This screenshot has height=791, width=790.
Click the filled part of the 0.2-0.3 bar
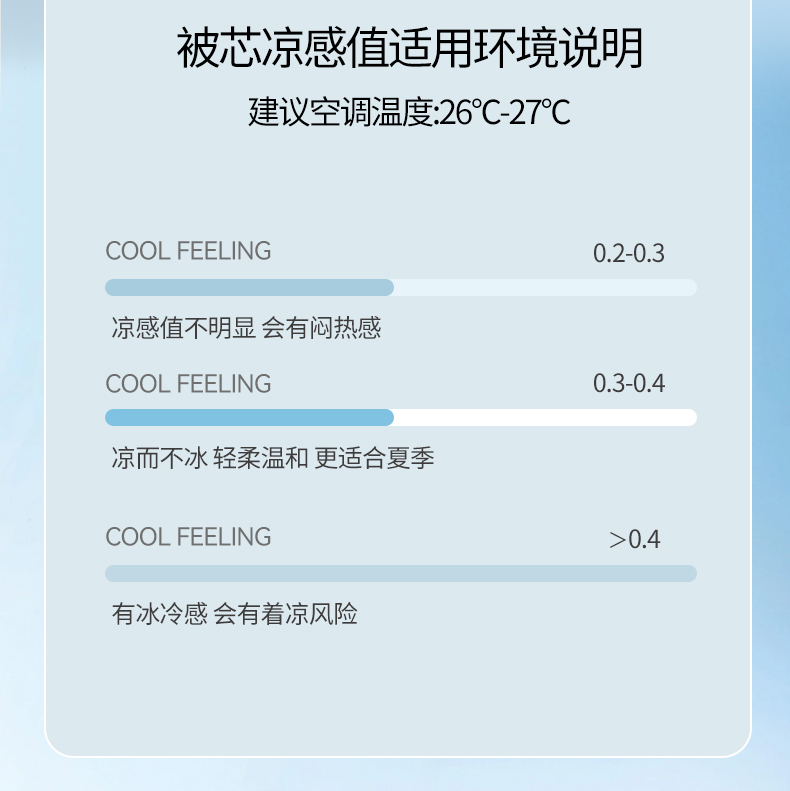[x=249, y=288]
